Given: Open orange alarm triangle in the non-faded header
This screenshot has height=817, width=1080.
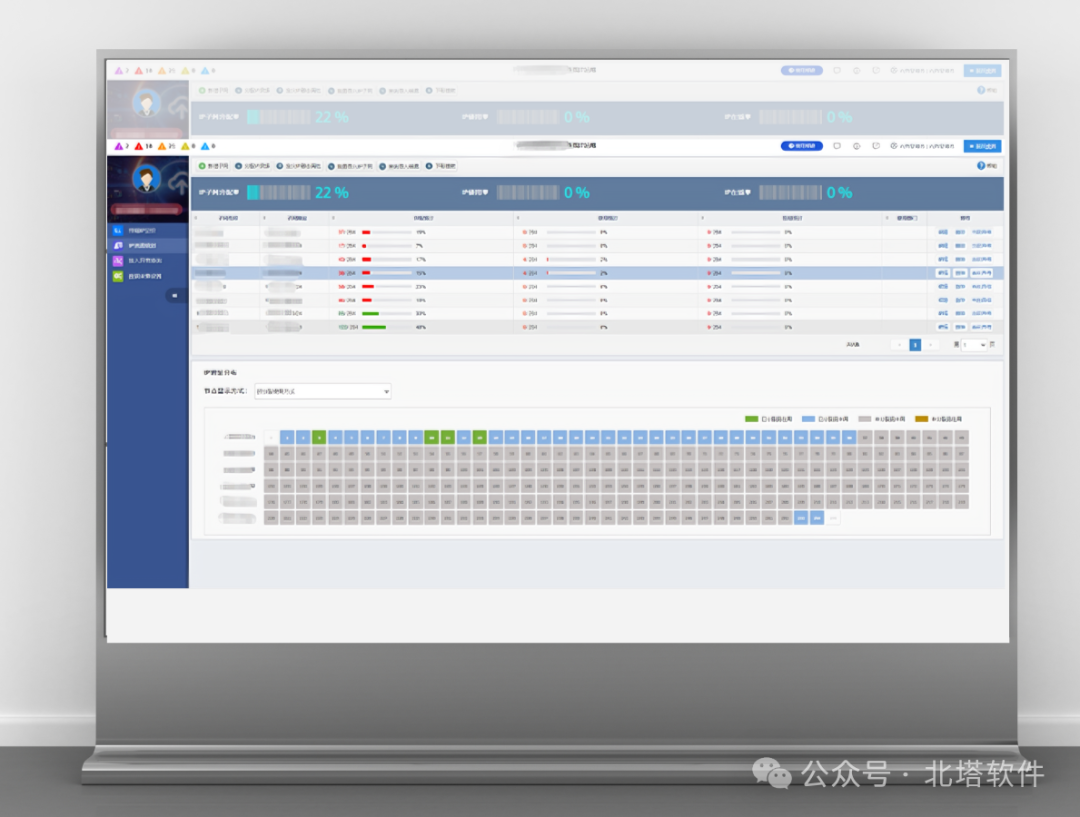Looking at the screenshot, I should 162,146.
